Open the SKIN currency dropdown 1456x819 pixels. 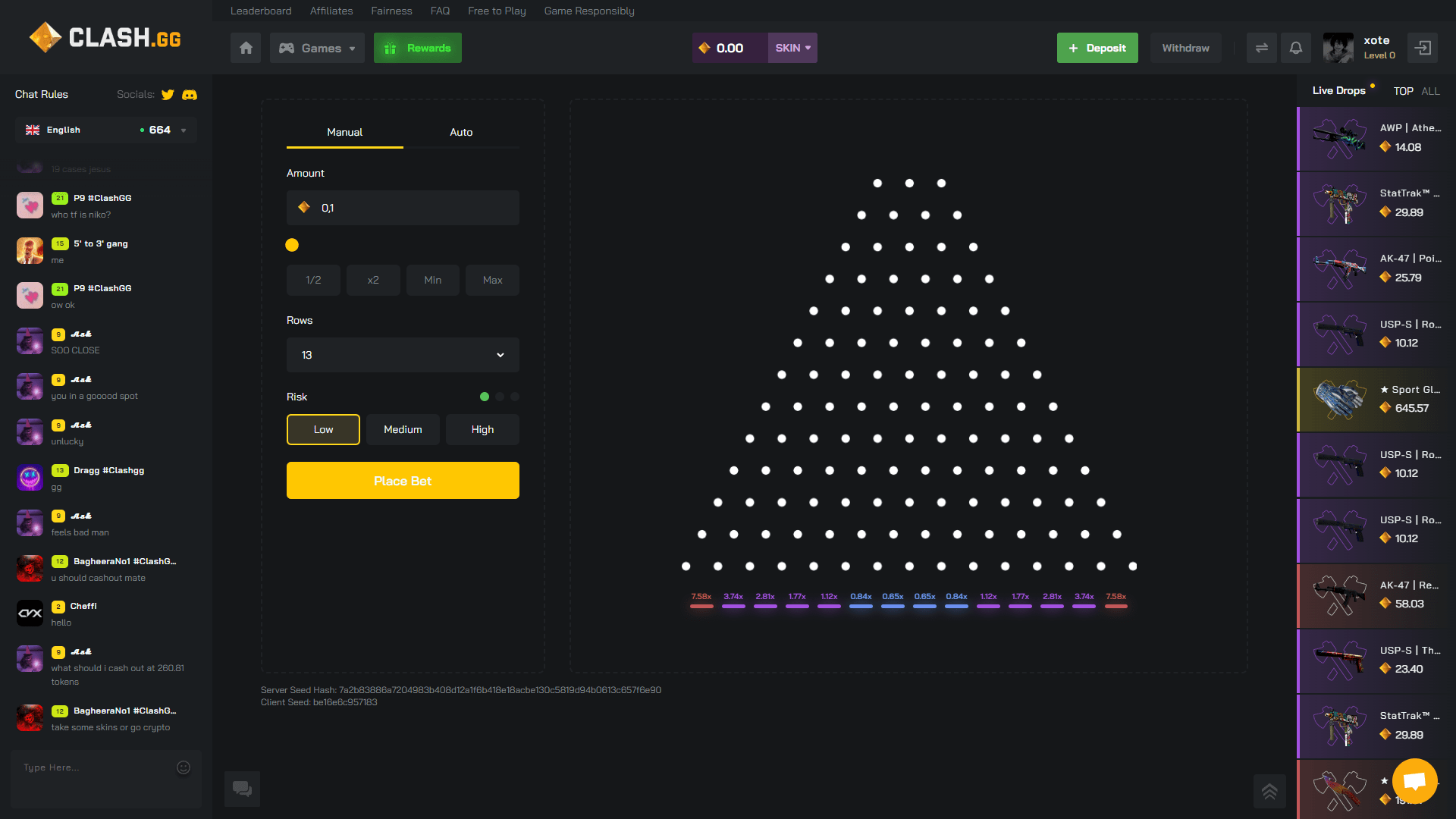[792, 48]
